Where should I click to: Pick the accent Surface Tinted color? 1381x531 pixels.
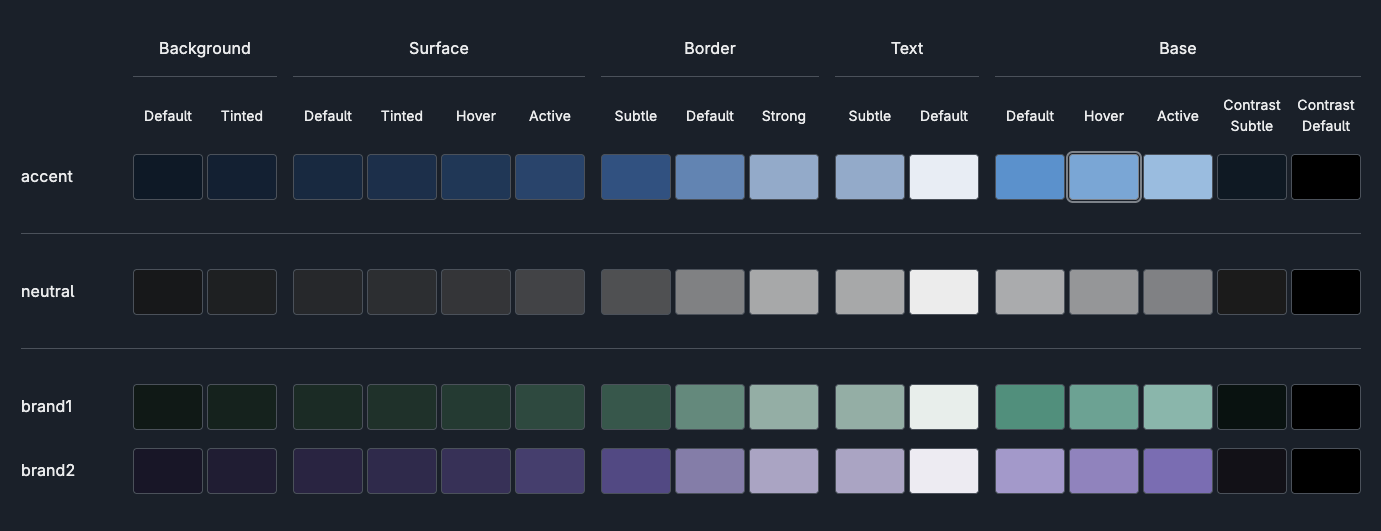pyautogui.click(x=402, y=177)
